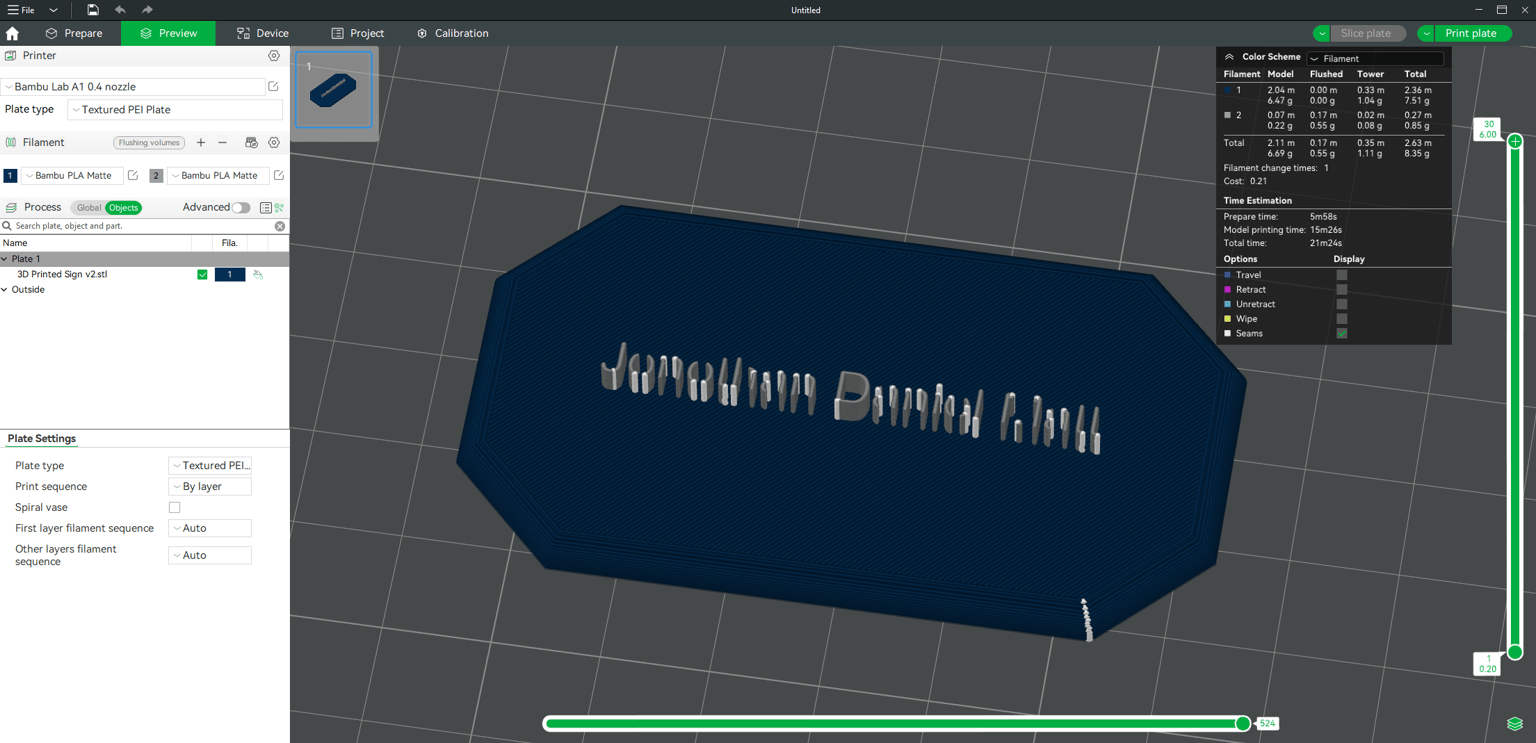
Task: Click paint icon for 3D Printed Sign row
Action: tap(258, 274)
